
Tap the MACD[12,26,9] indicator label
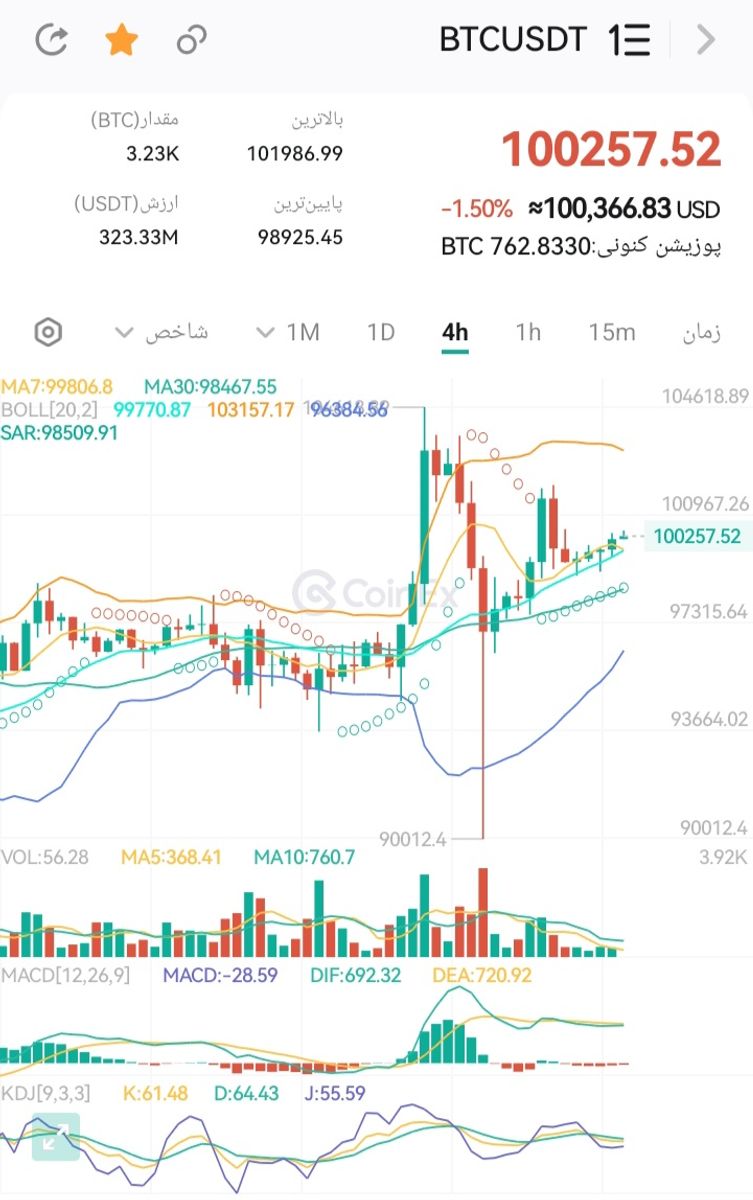[66, 975]
